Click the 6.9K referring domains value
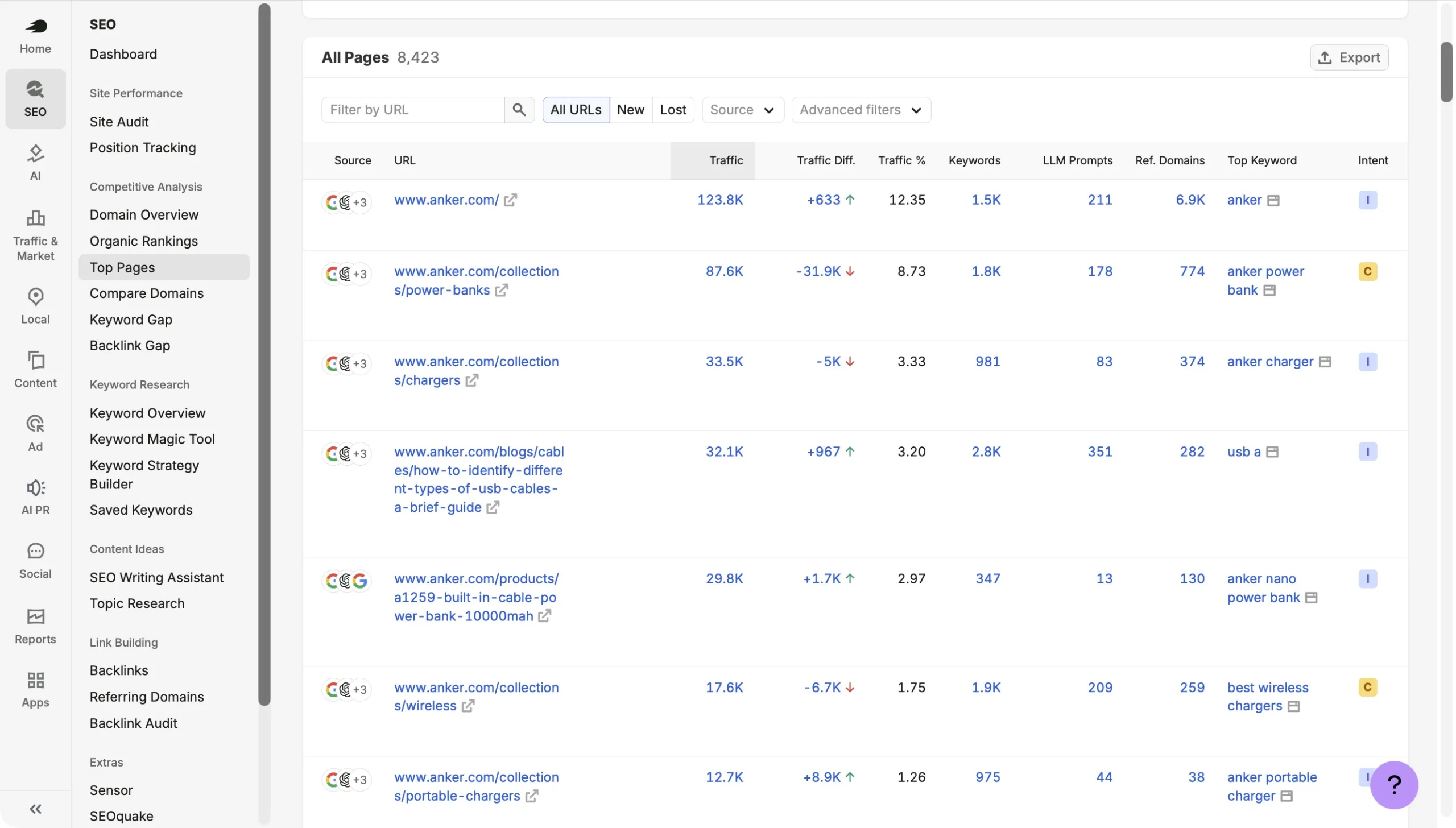Screen dimensions: 1456x828 [1190, 200]
